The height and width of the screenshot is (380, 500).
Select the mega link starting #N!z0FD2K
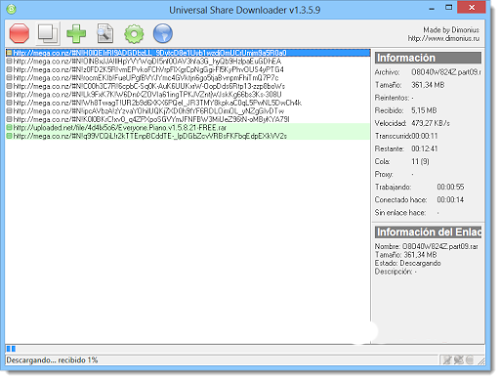(188, 70)
